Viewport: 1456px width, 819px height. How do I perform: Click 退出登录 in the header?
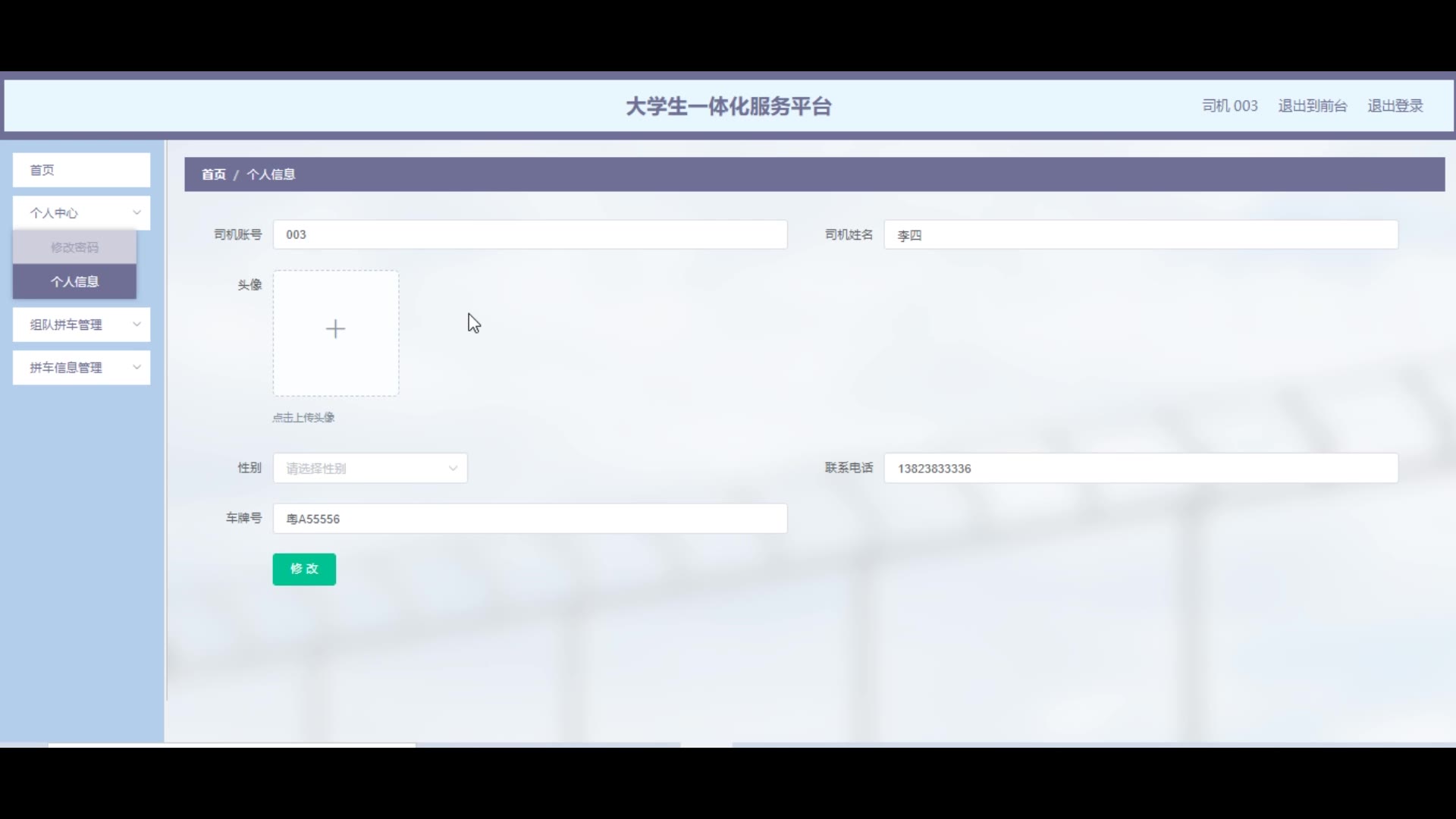coord(1395,106)
